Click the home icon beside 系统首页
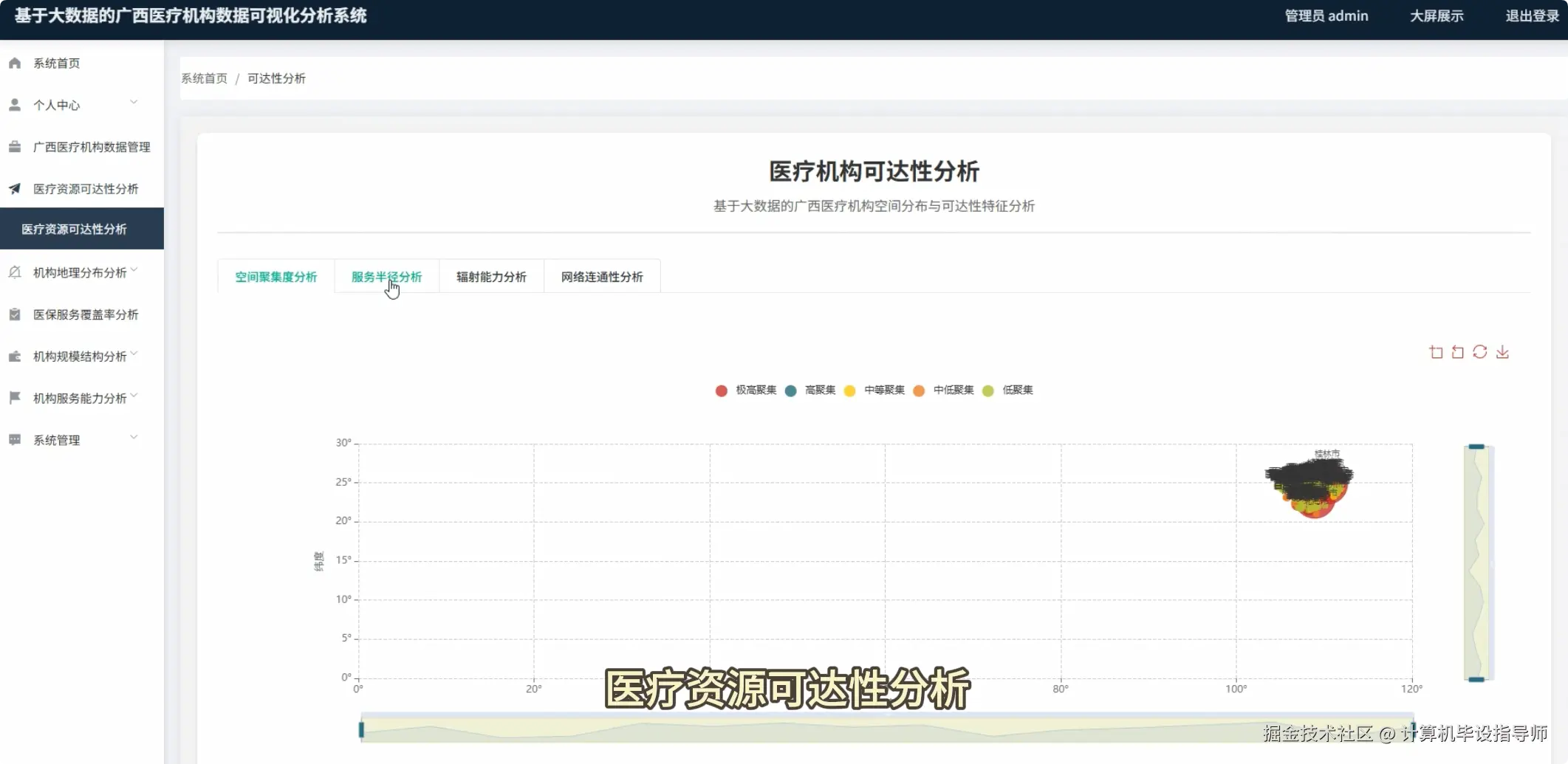The height and width of the screenshot is (764, 1568). point(15,63)
